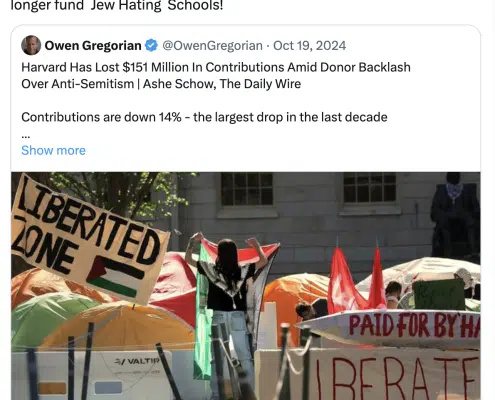Click the outer tweet text about funding schools
Screen dimensions: 495x400
click(x=117, y=6)
